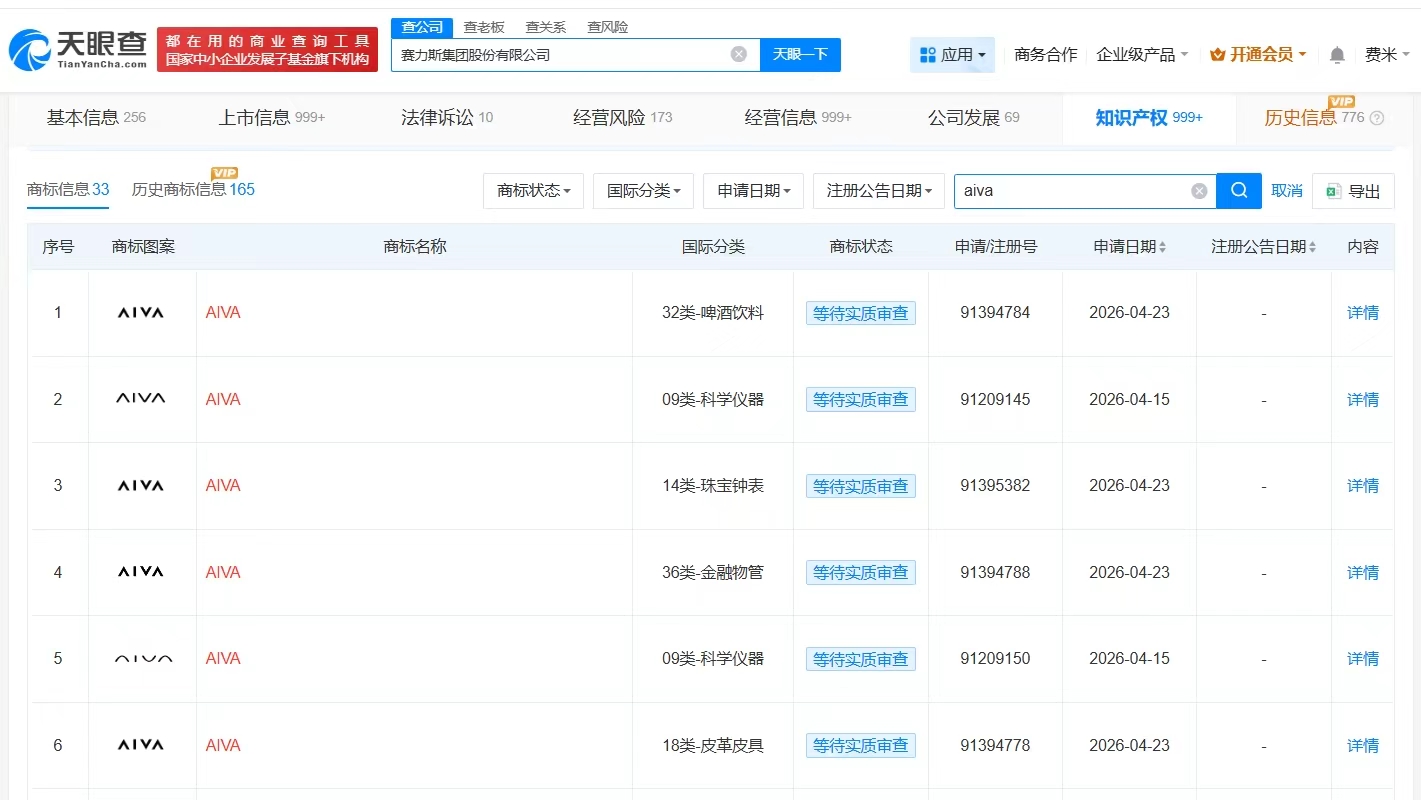Open the 应用 apps dropdown
1421x800 pixels.
click(952, 55)
